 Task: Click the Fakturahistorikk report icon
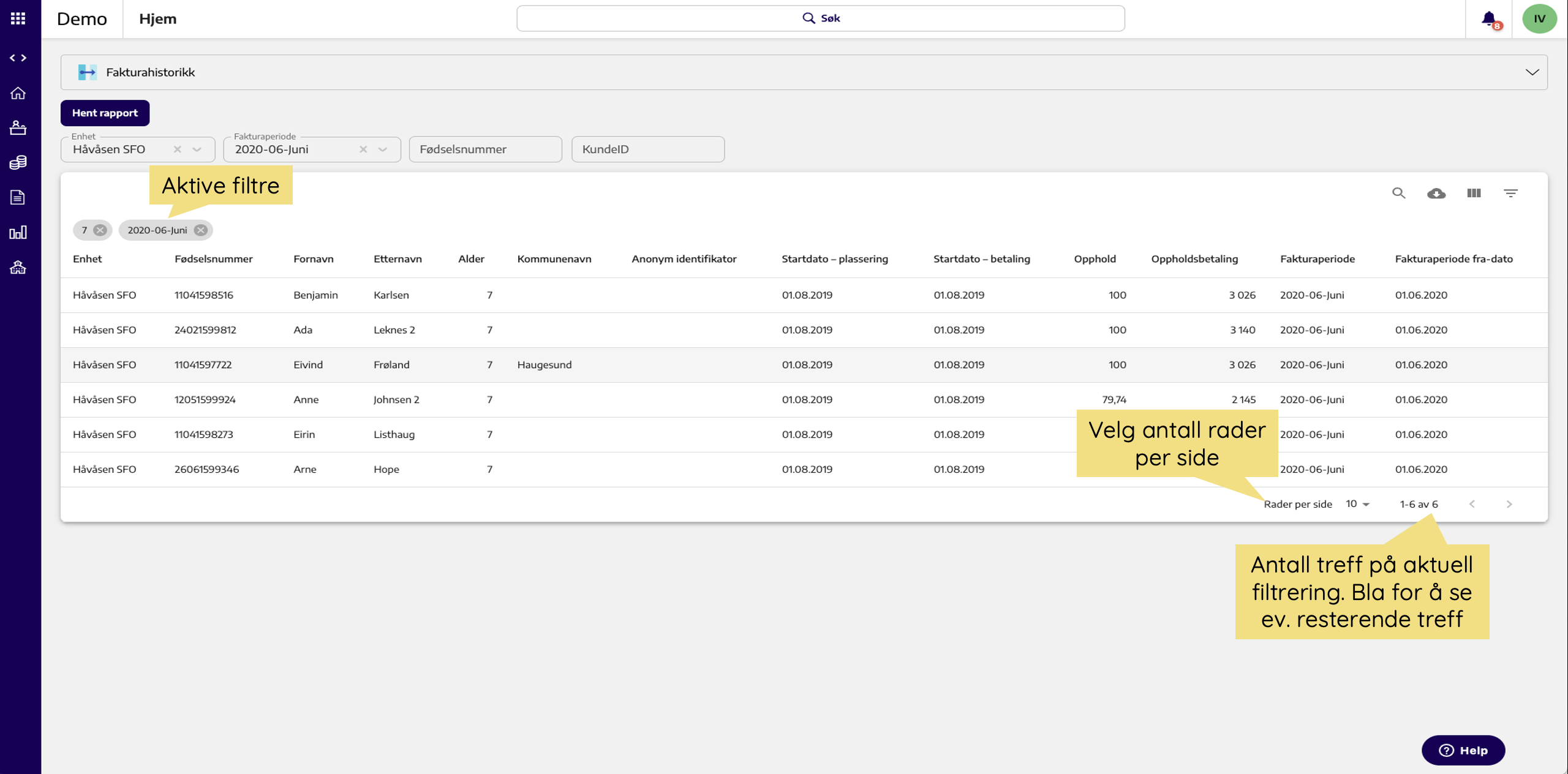coord(87,72)
